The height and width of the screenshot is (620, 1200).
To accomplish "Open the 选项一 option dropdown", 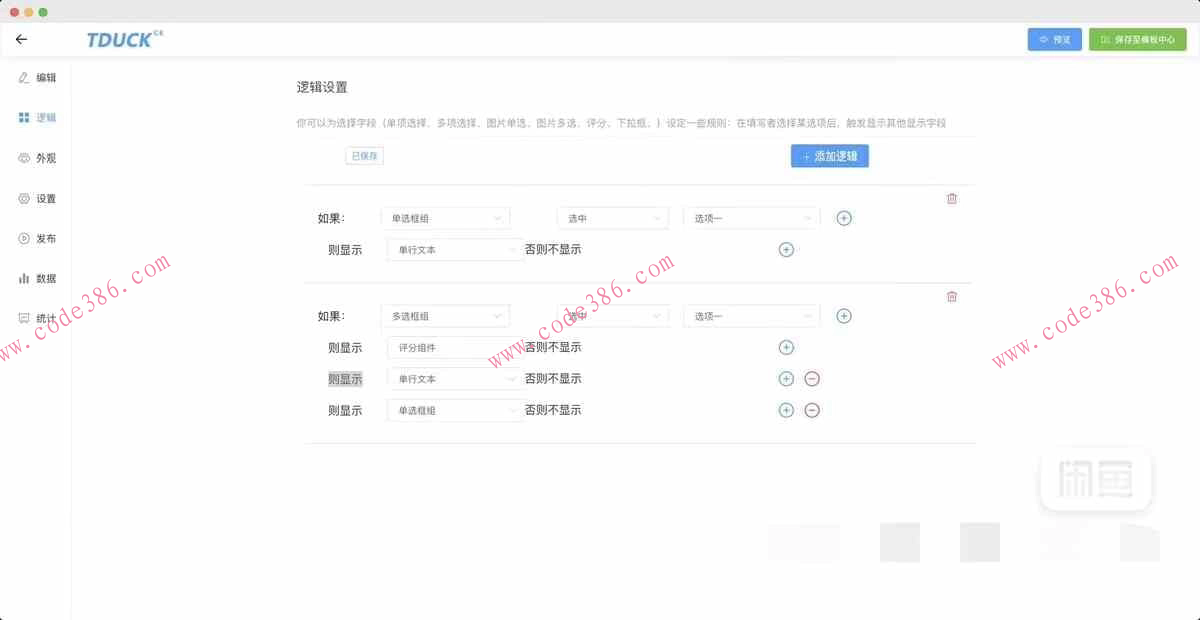I will click(x=751, y=217).
